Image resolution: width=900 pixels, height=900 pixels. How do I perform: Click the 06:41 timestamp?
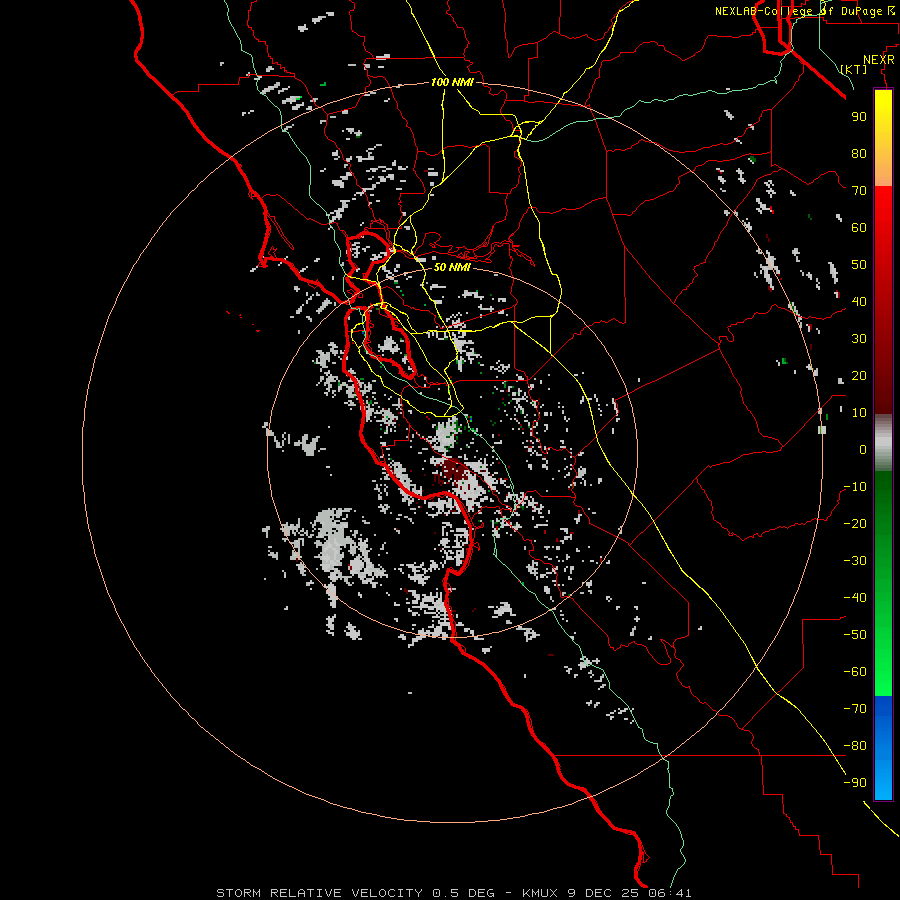coord(670,893)
